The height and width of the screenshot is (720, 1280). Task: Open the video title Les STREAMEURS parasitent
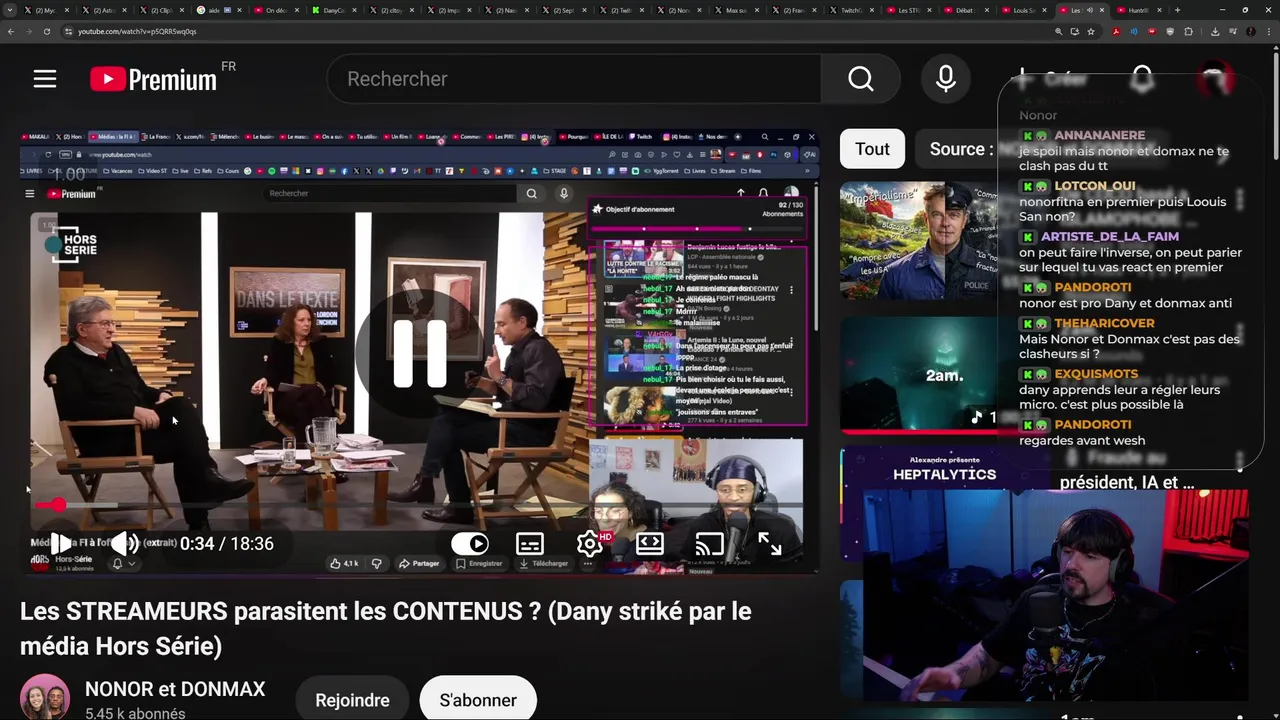385,628
